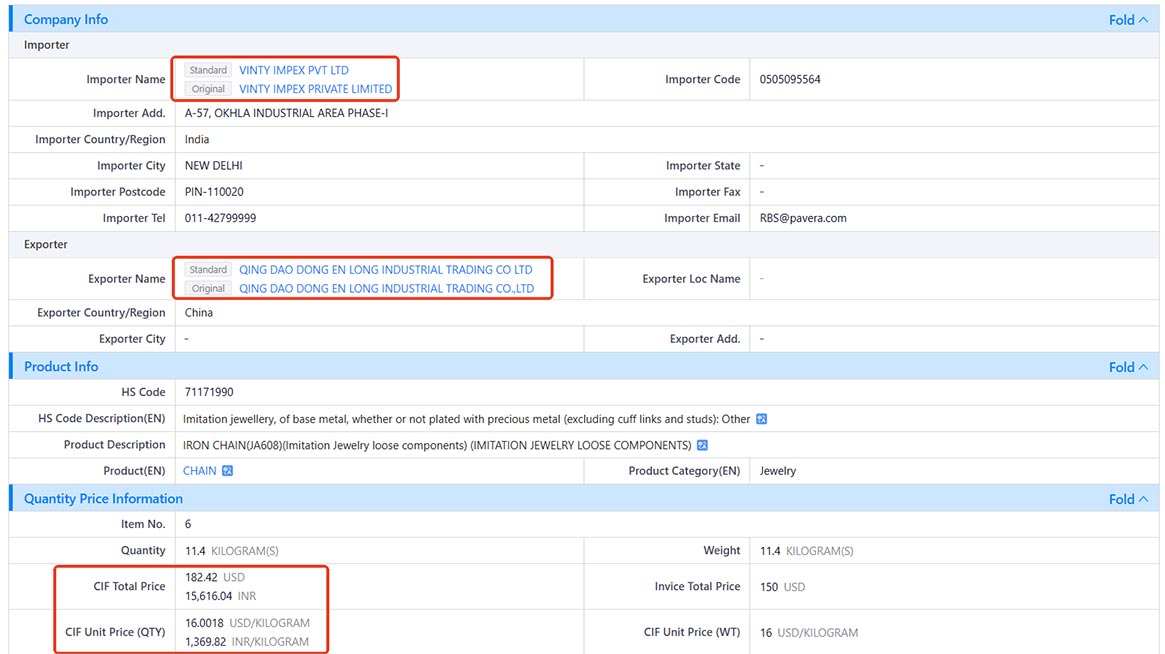This screenshot has height=654, width=1165.
Task: Click translate icon after Product Description text
Action: (702, 445)
